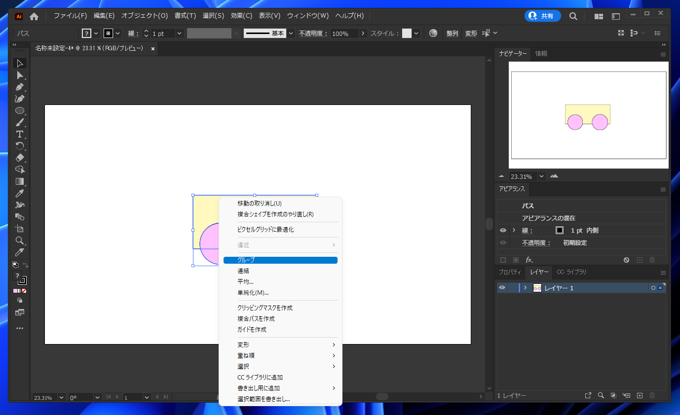
Task: Click the Change Screen Mode icon
Action: pos(20,312)
